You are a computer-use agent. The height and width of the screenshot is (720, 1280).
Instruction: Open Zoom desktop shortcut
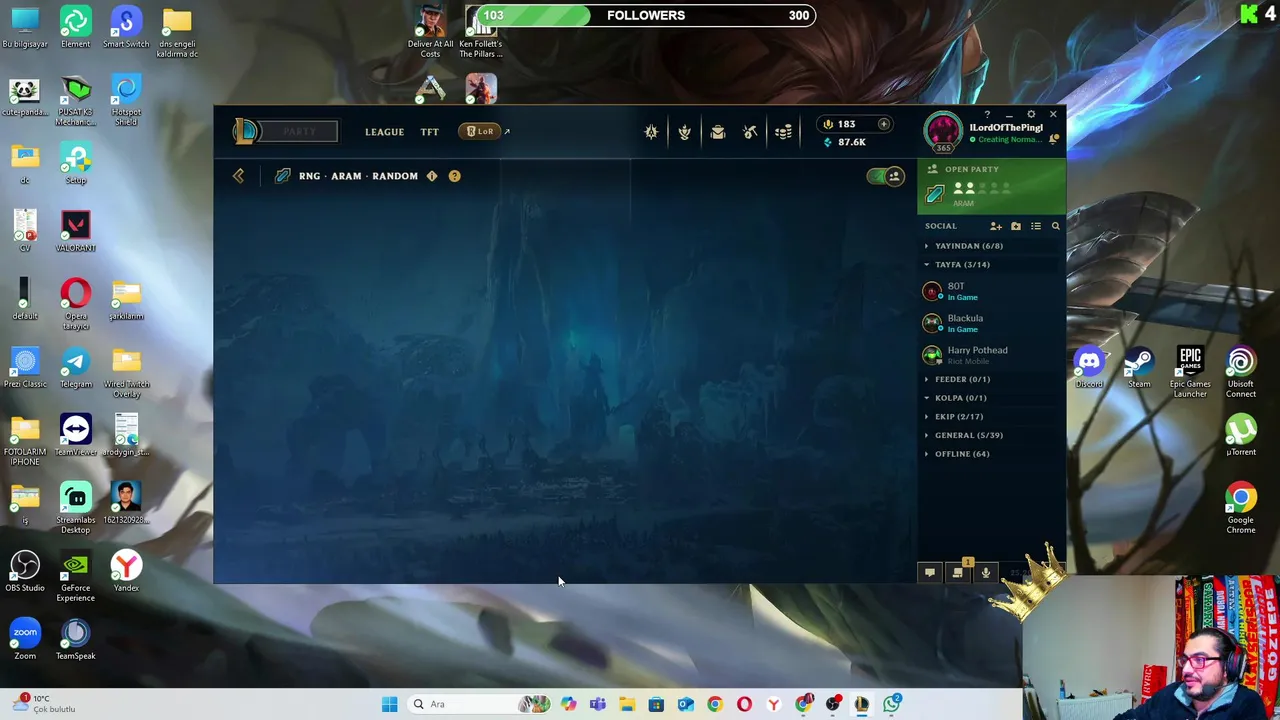pyautogui.click(x=25, y=639)
